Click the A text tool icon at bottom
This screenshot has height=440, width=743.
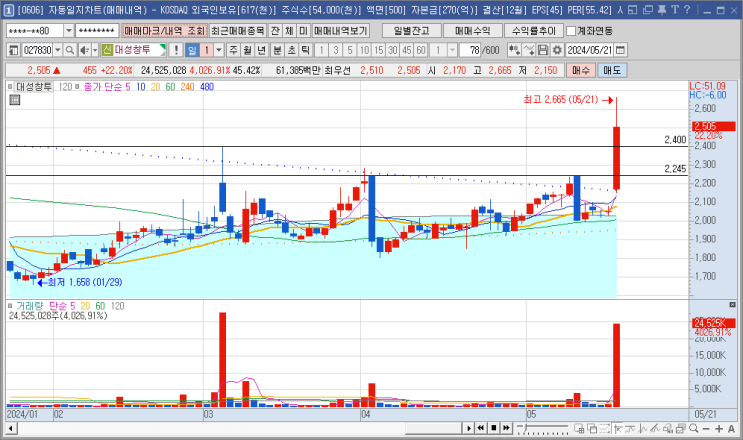tap(732, 429)
